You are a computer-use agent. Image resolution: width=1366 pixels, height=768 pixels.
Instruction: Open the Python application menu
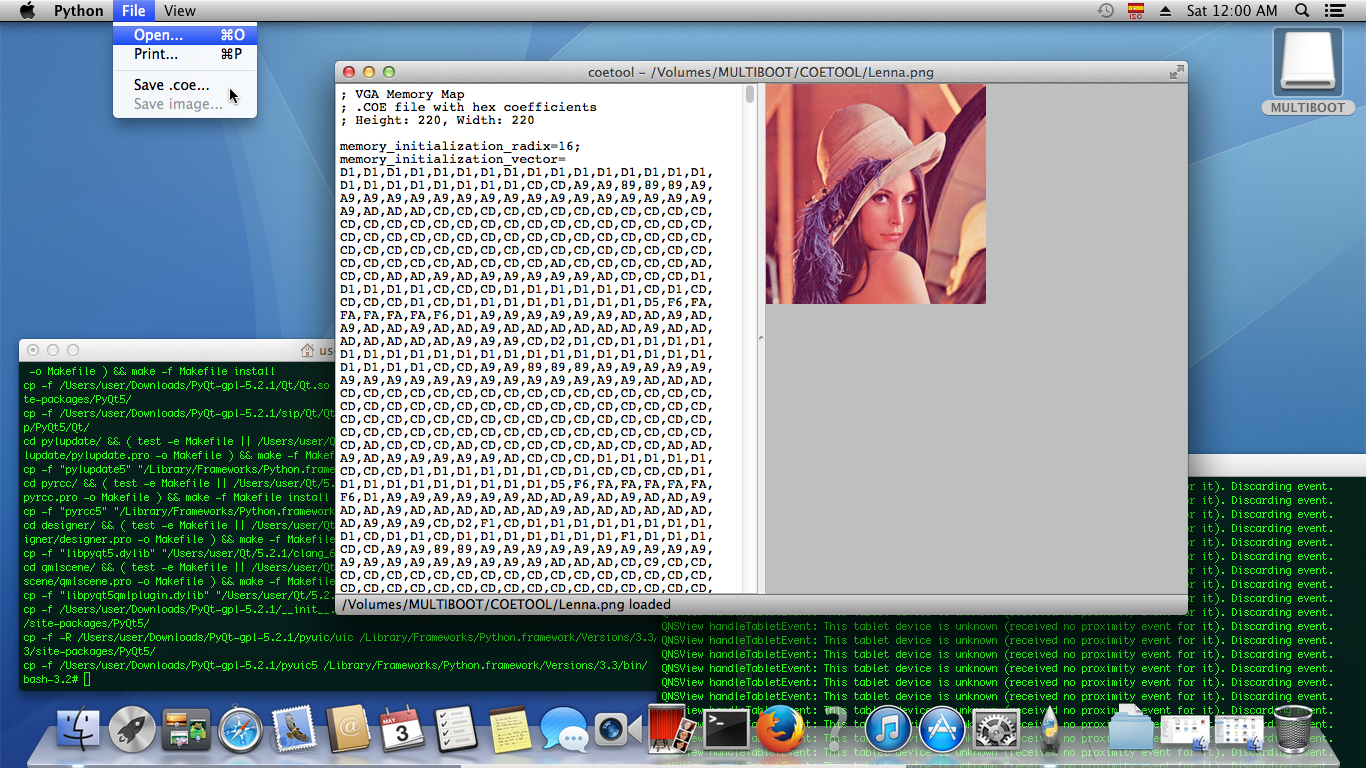coord(78,11)
